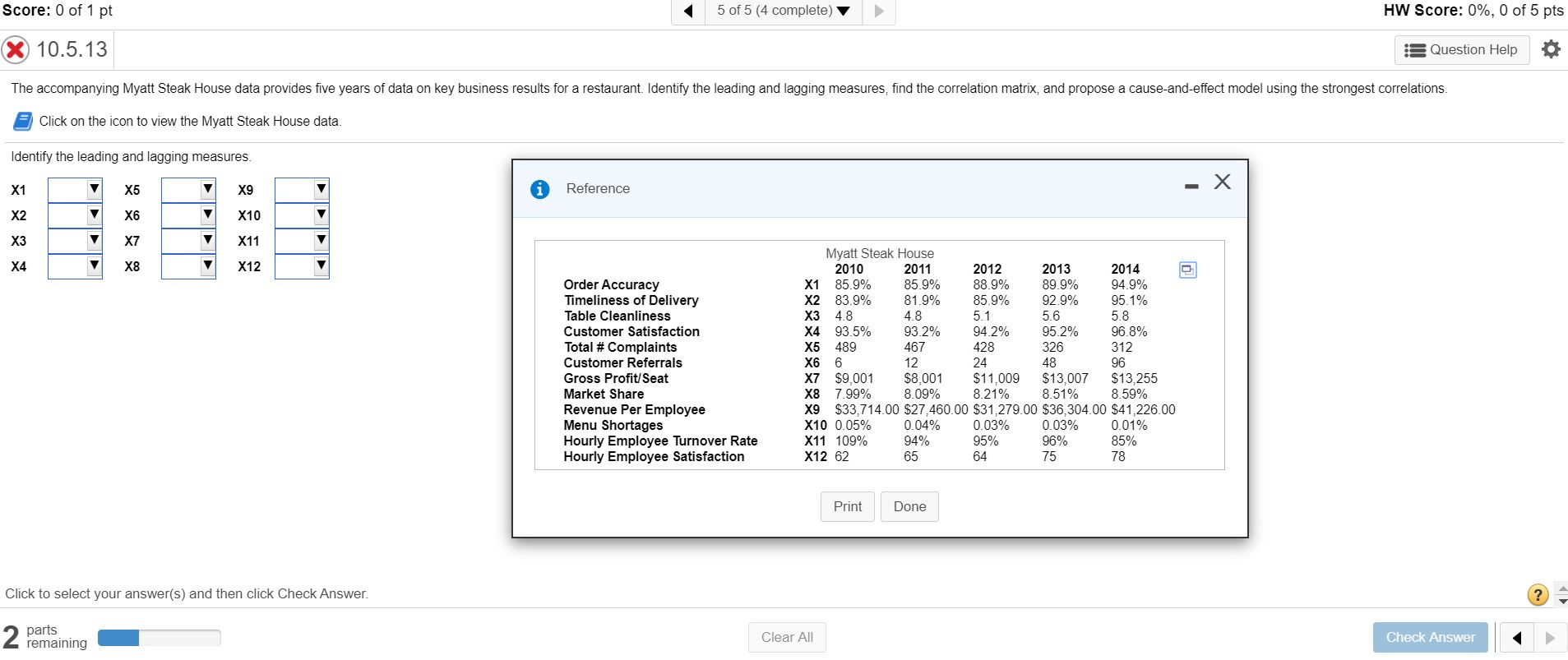The width and height of the screenshot is (1568, 660).
Task: Open the X2 measure dropdown
Action: [x=75, y=215]
